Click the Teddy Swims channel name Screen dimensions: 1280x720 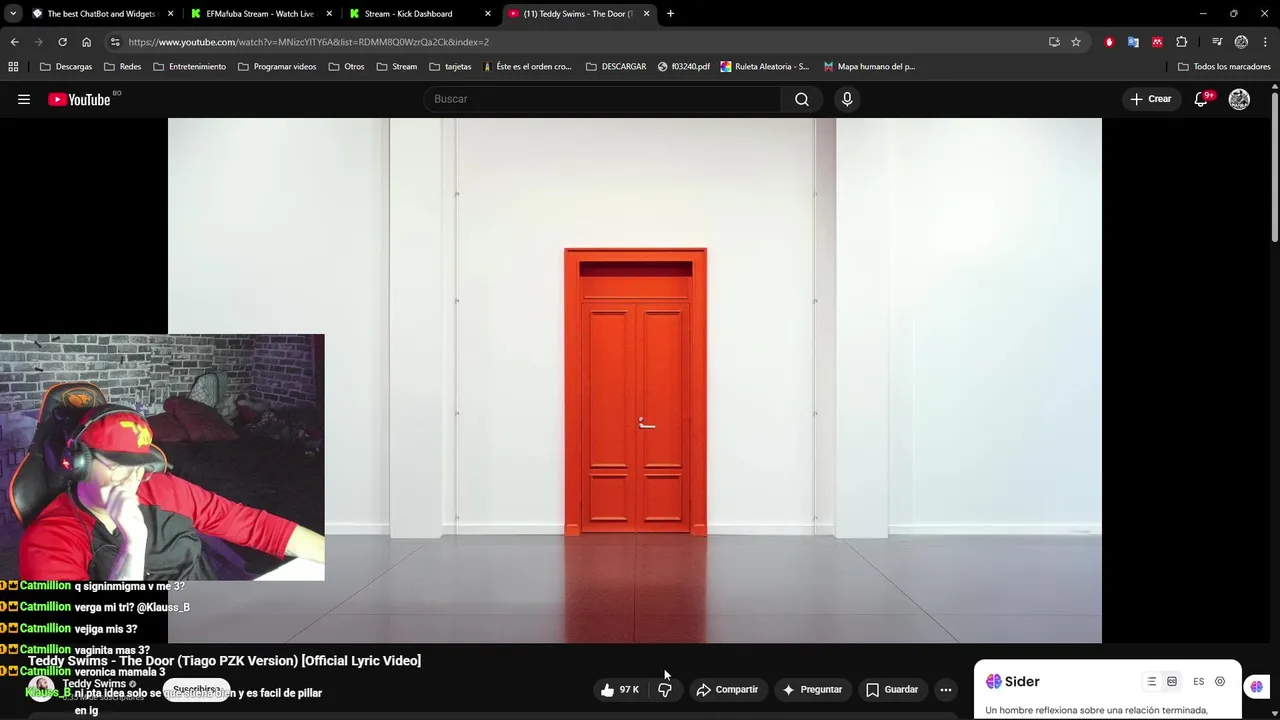94,684
